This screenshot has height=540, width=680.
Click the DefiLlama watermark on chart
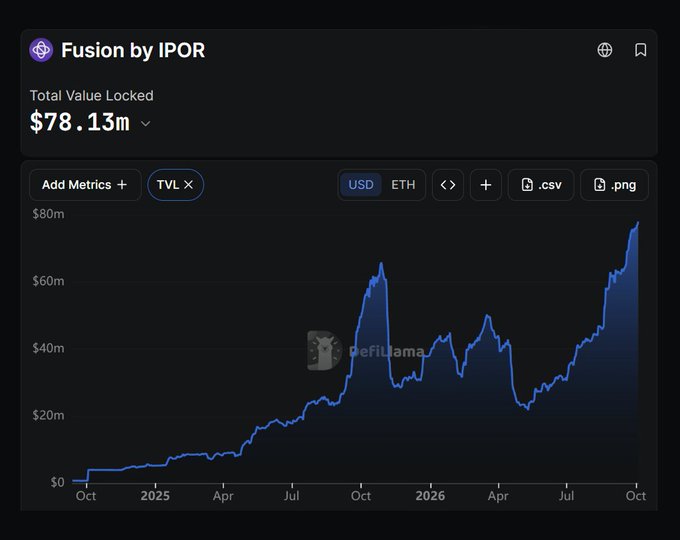[x=365, y=351]
